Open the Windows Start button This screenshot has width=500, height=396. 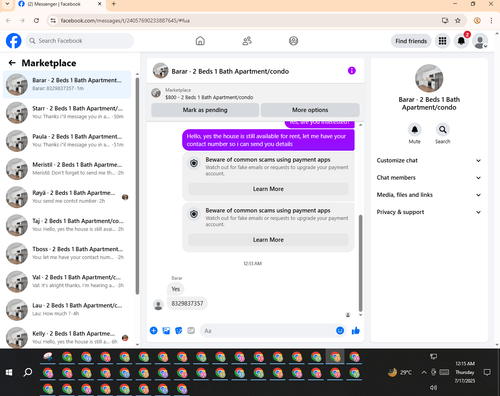9,372
